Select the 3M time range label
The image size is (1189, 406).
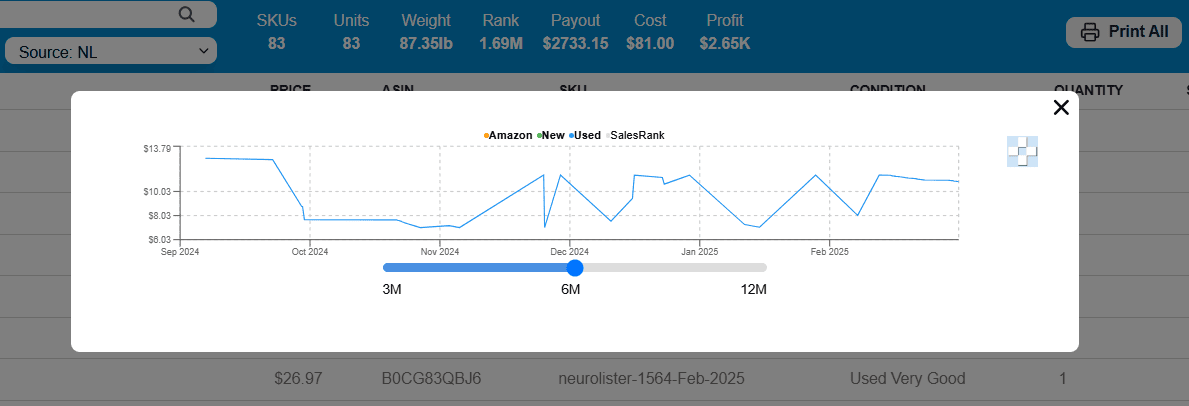click(x=392, y=290)
